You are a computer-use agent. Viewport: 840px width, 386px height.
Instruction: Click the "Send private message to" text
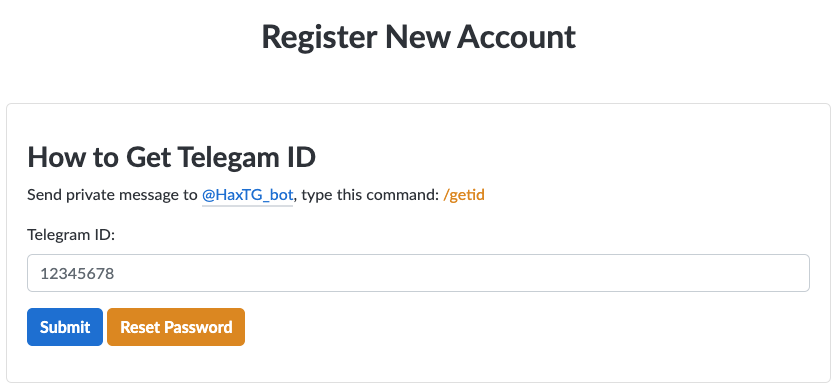pos(112,195)
